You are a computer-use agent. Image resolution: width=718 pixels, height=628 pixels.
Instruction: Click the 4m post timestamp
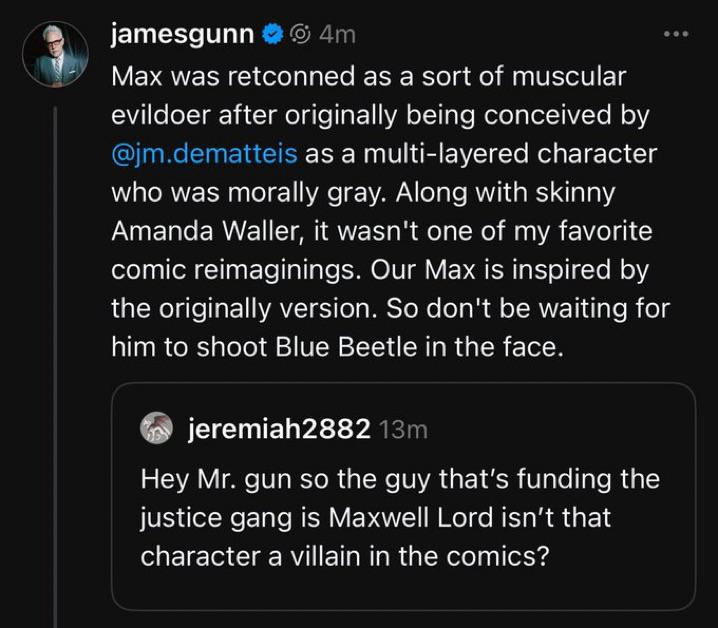336,35
